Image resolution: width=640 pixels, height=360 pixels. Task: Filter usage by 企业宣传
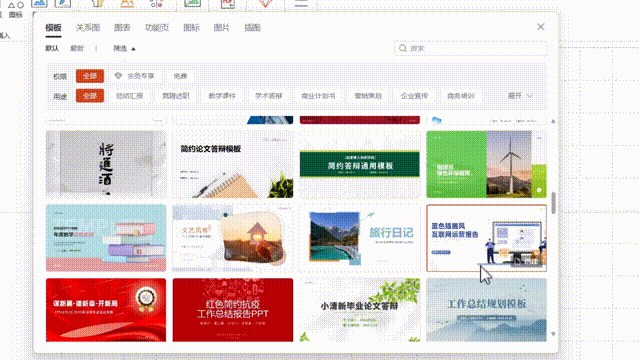[414, 96]
